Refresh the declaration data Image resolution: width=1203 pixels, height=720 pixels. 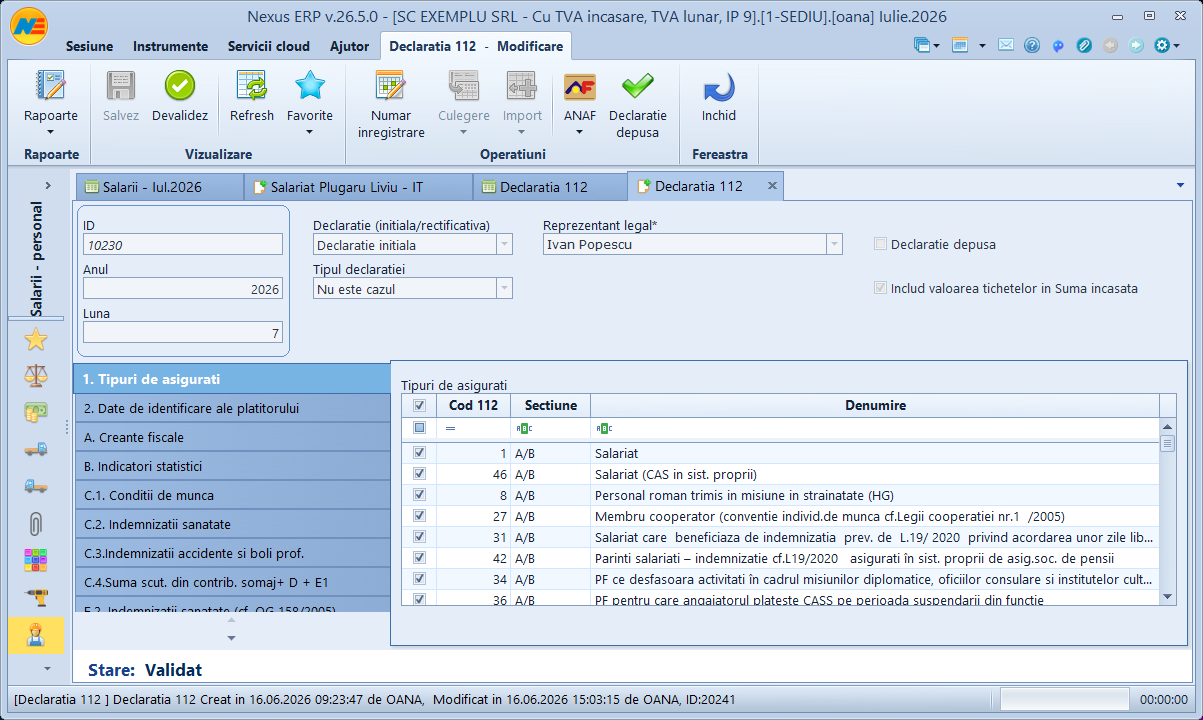(252, 87)
